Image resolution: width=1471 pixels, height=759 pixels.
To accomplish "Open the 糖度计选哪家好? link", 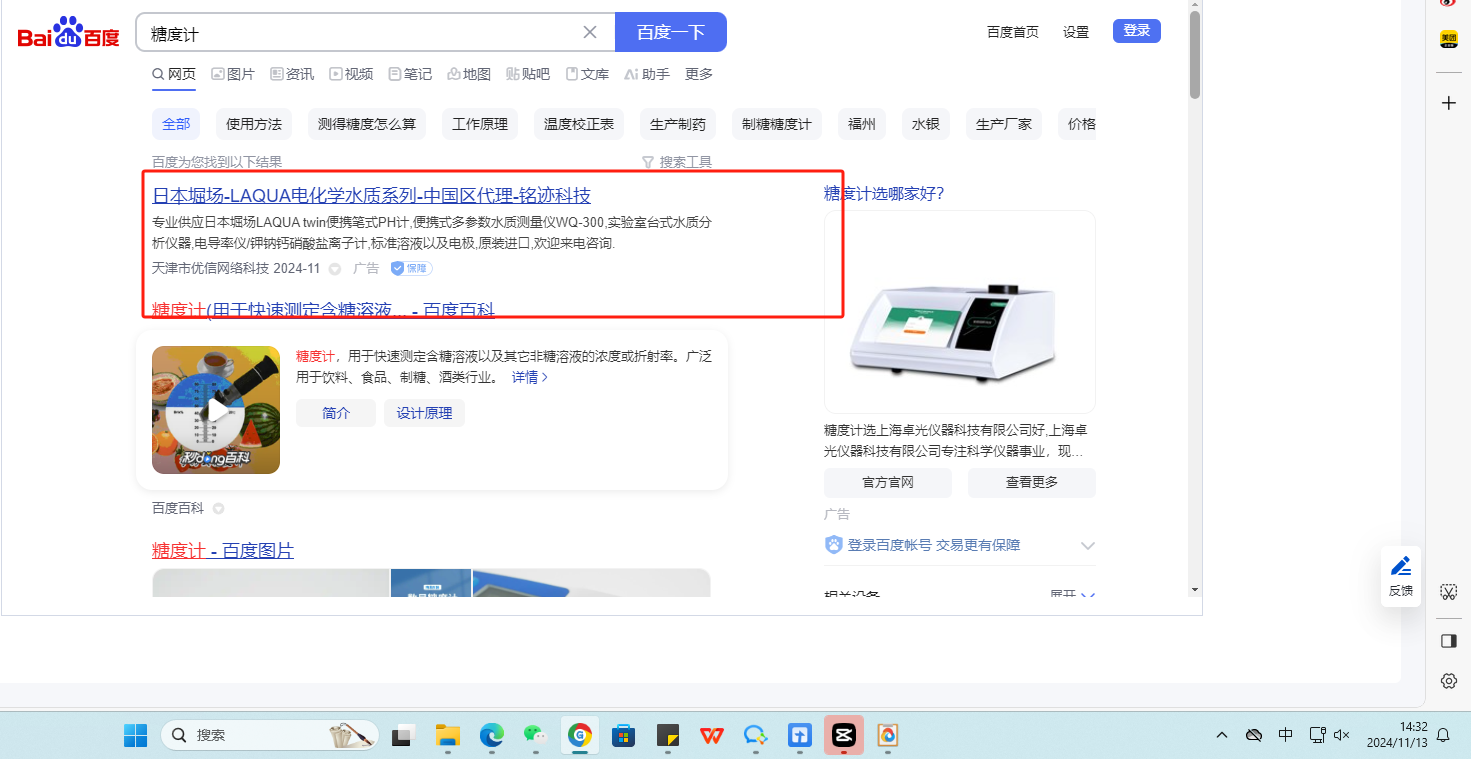I will [884, 194].
